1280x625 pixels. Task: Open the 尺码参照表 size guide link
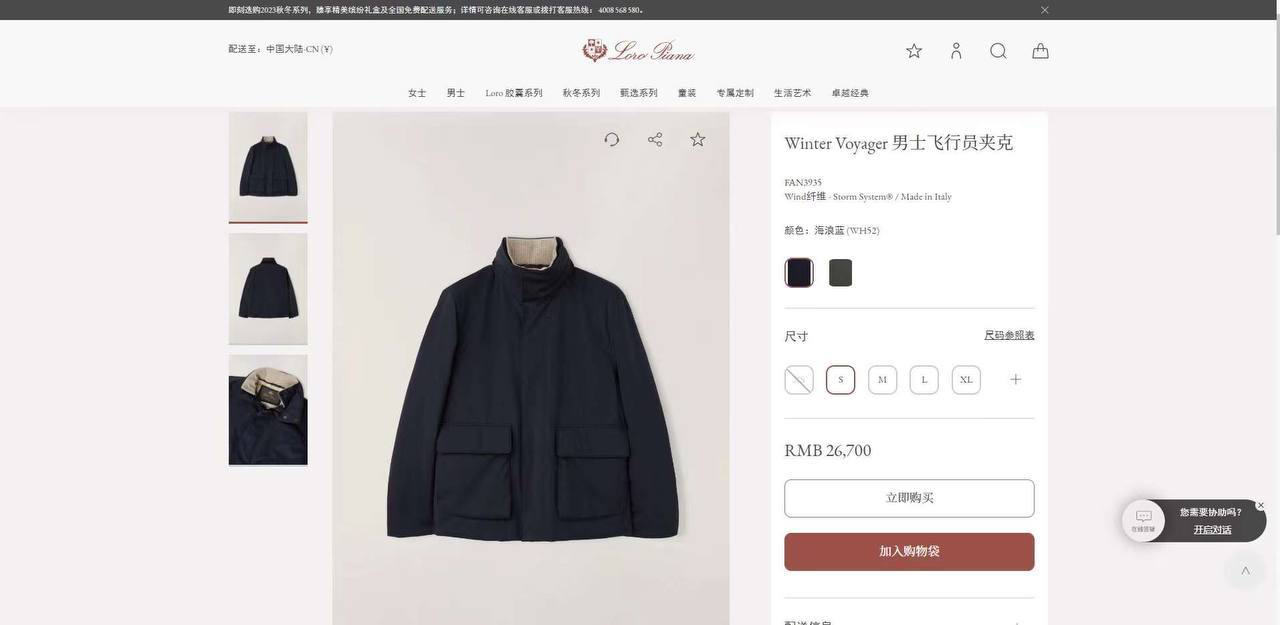coord(1009,335)
